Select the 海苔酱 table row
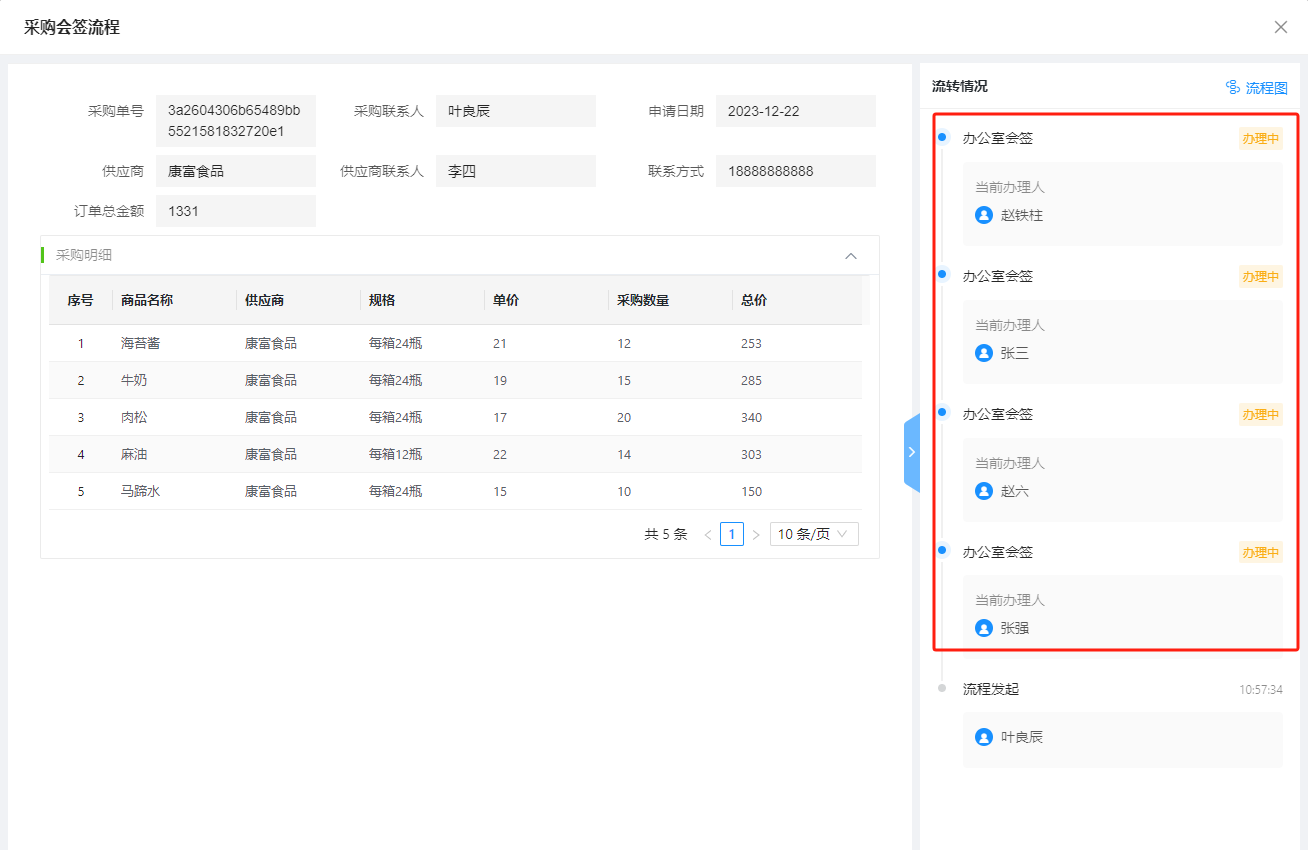The image size is (1308, 850). click(455, 343)
